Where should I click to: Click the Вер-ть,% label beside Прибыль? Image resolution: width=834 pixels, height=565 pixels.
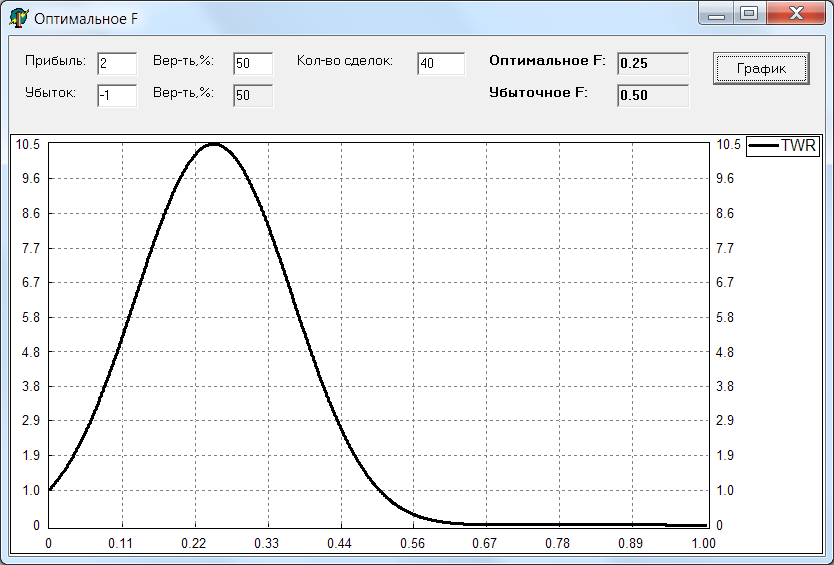(184, 61)
